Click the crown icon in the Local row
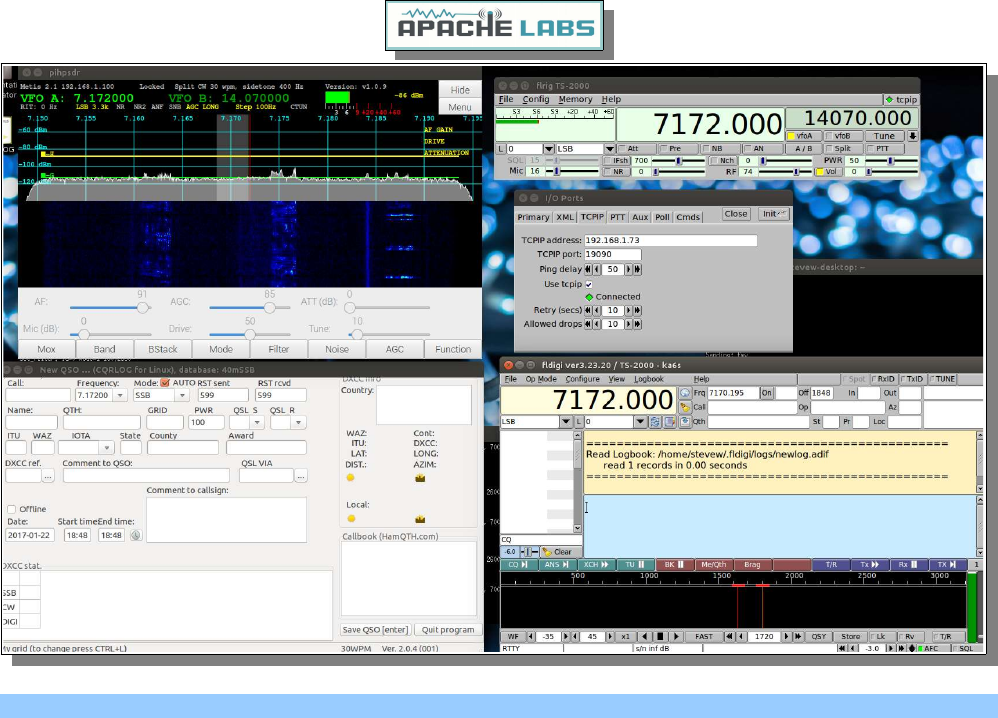Image resolution: width=998 pixels, height=718 pixels. tap(420, 519)
